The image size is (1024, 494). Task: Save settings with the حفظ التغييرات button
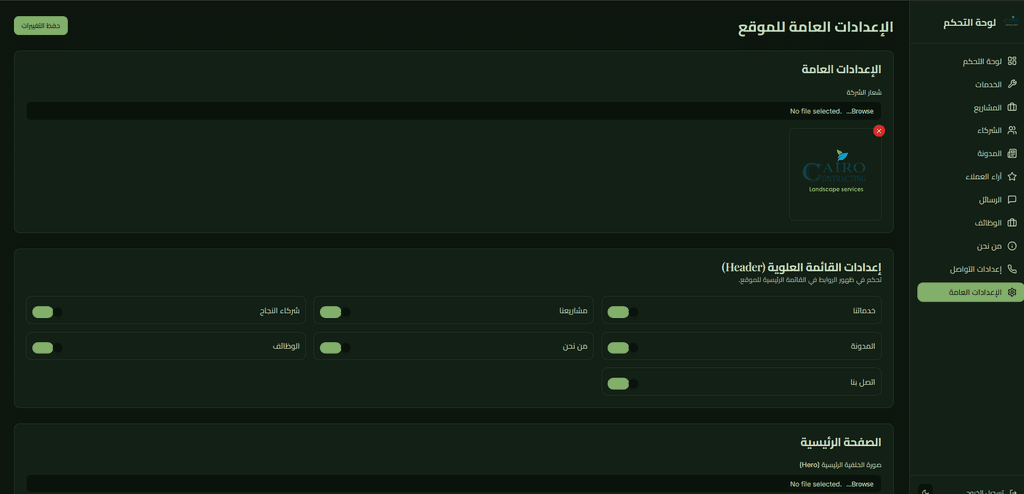[x=40, y=25]
